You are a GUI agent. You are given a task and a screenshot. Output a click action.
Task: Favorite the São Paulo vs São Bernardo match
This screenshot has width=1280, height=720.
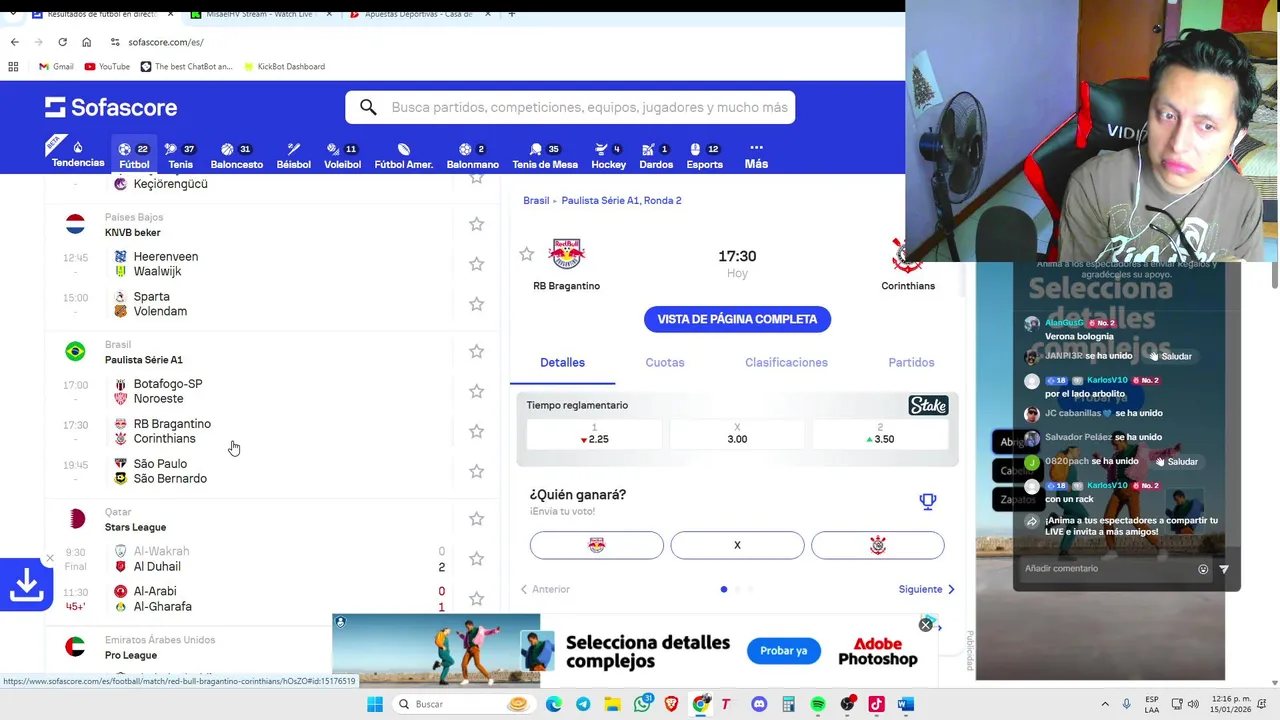tap(477, 471)
